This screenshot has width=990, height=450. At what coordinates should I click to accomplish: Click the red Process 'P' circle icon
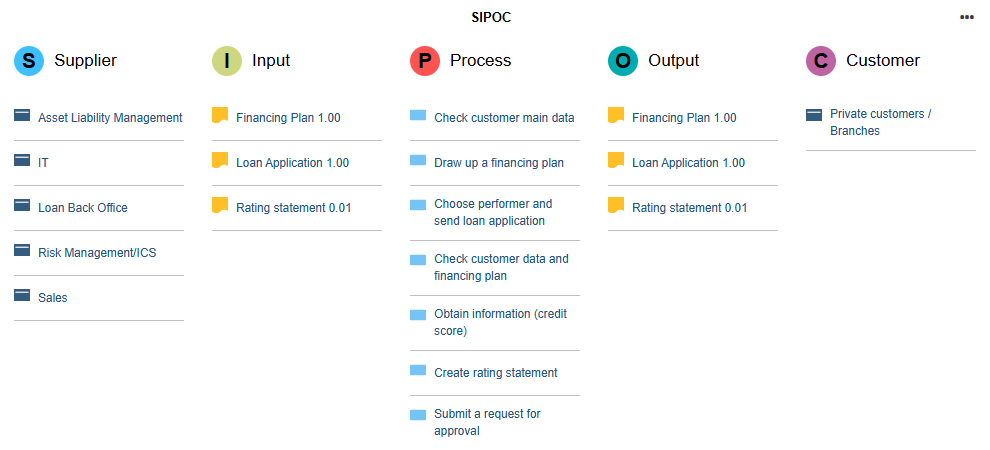coord(425,61)
